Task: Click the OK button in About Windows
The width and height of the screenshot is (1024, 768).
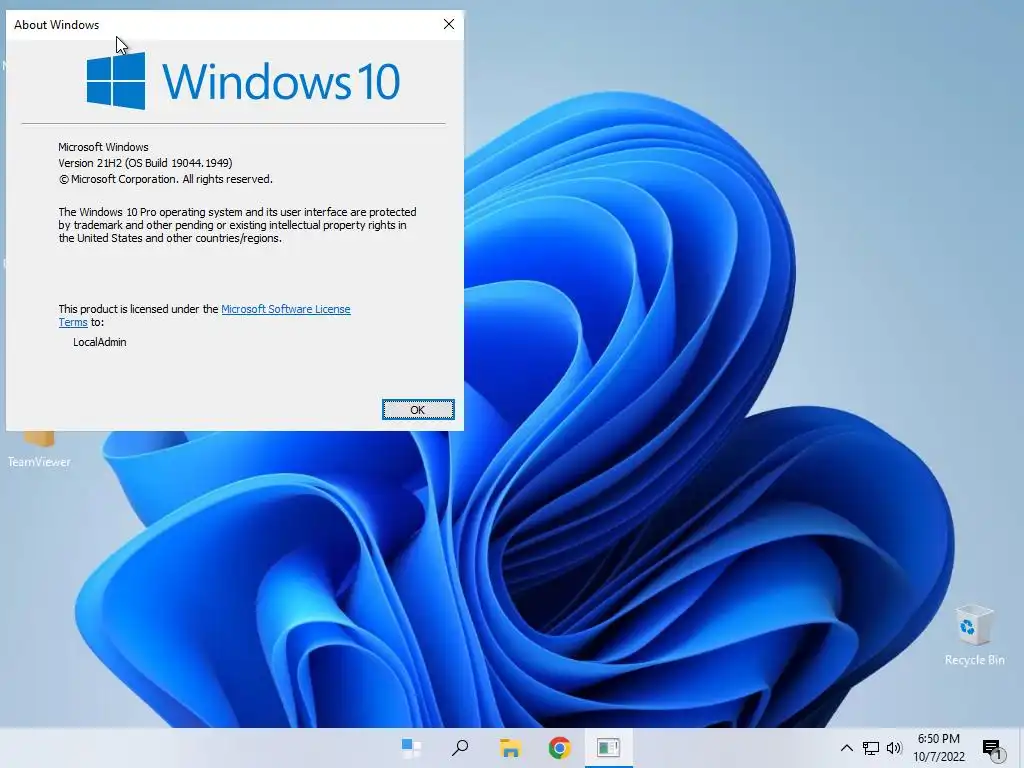Action: 418,409
